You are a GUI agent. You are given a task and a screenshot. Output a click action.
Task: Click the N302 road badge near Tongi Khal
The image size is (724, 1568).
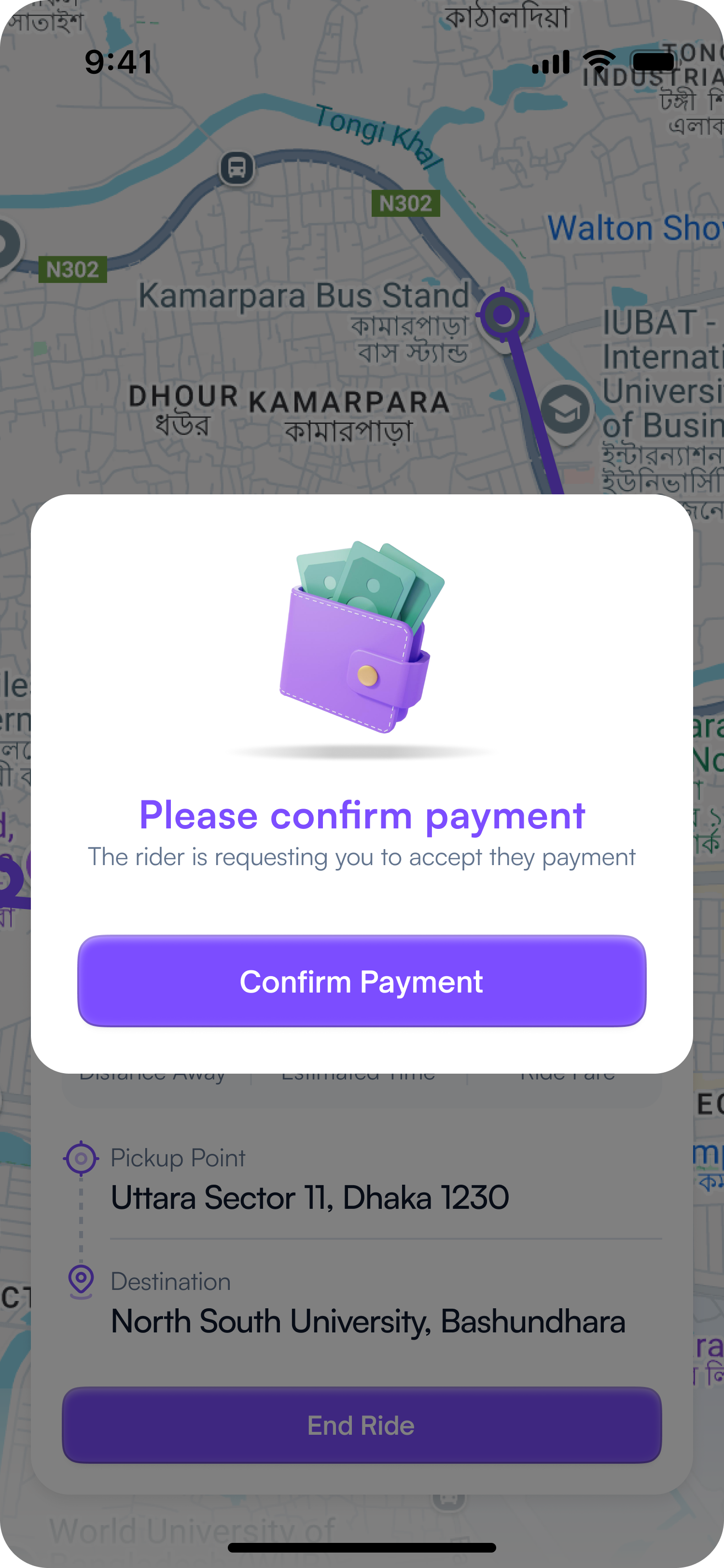405,203
